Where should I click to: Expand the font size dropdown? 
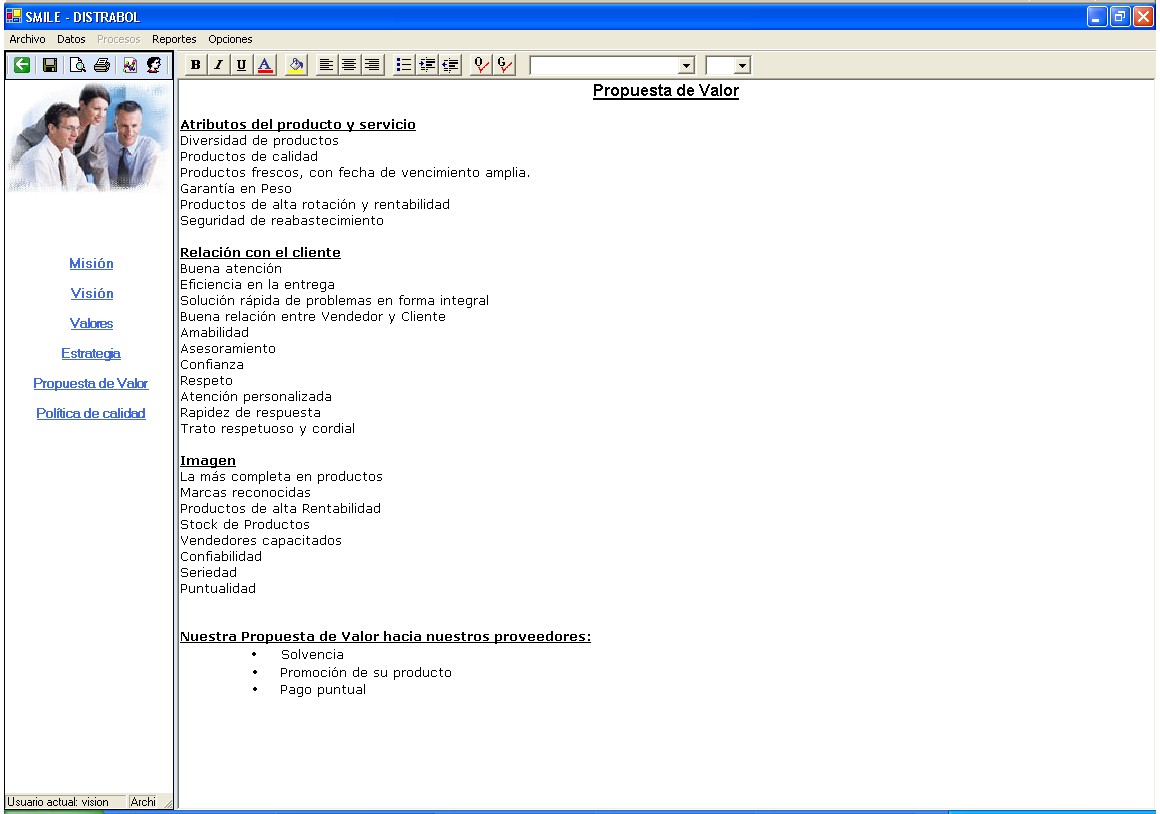[742, 65]
